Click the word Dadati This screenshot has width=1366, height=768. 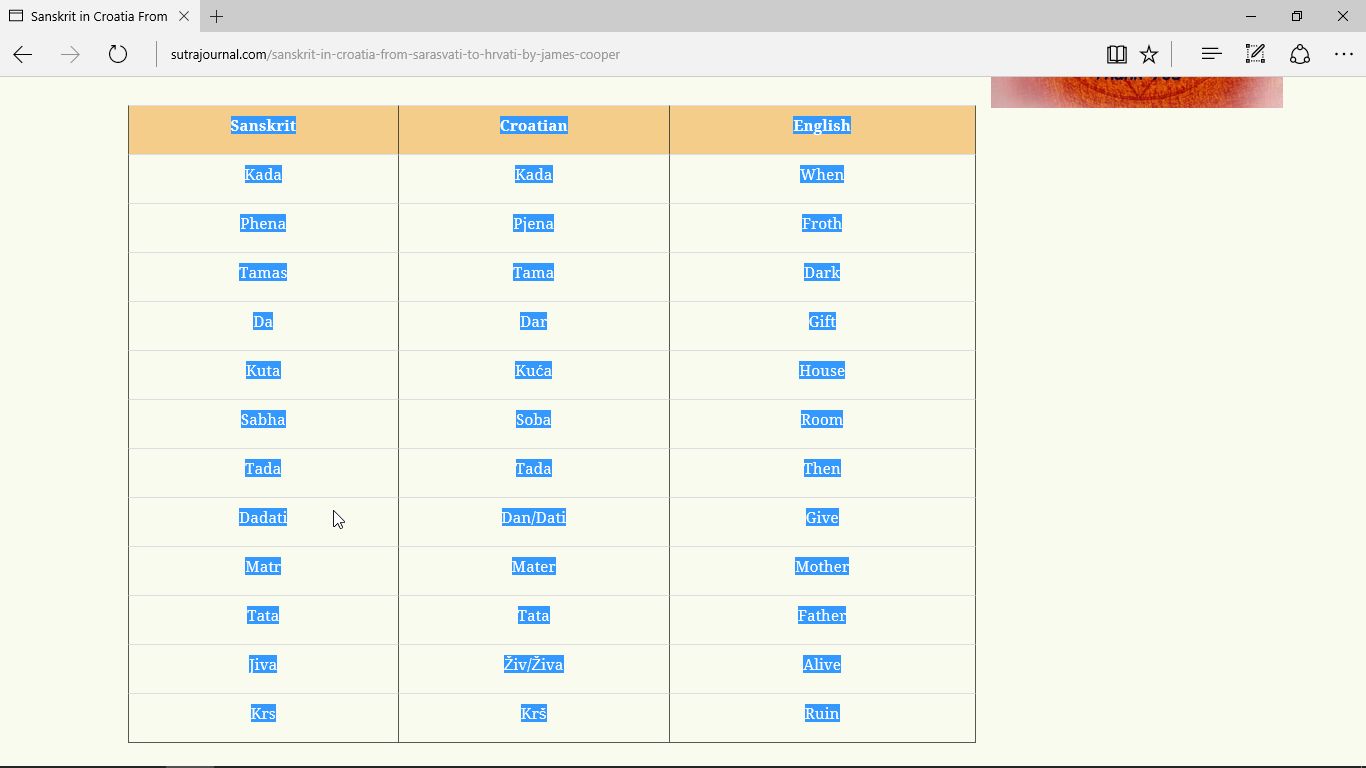(x=263, y=517)
